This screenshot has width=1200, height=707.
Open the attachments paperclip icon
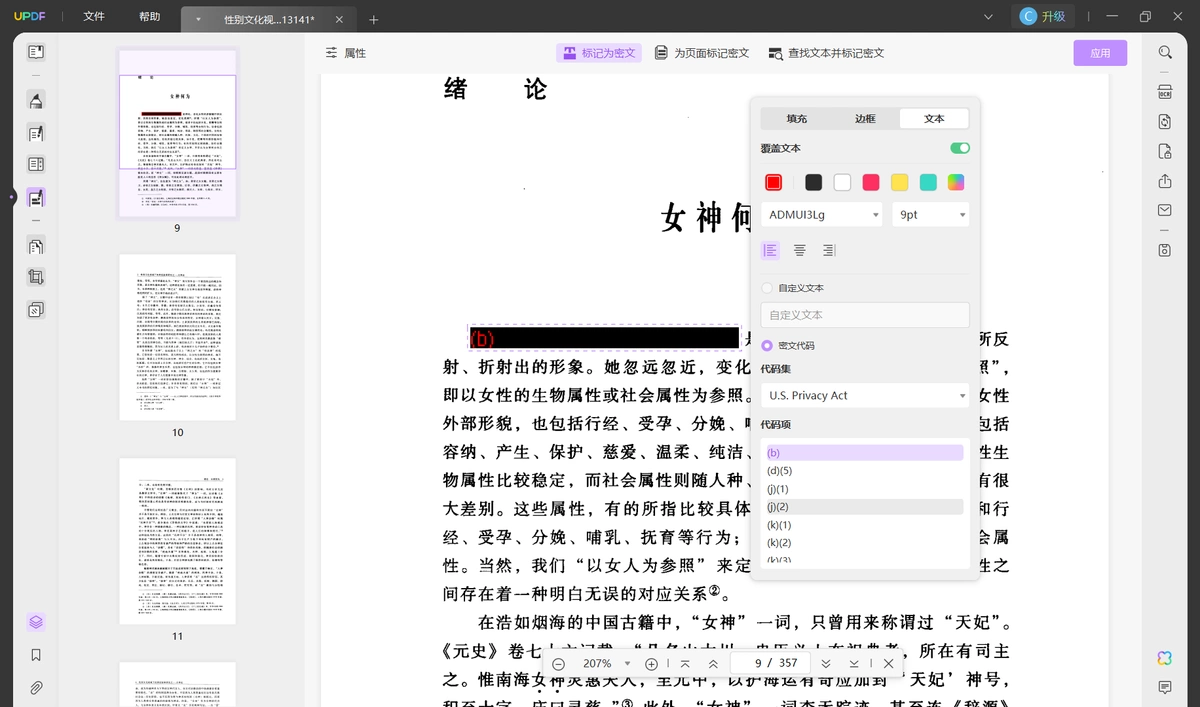[x=36, y=688]
